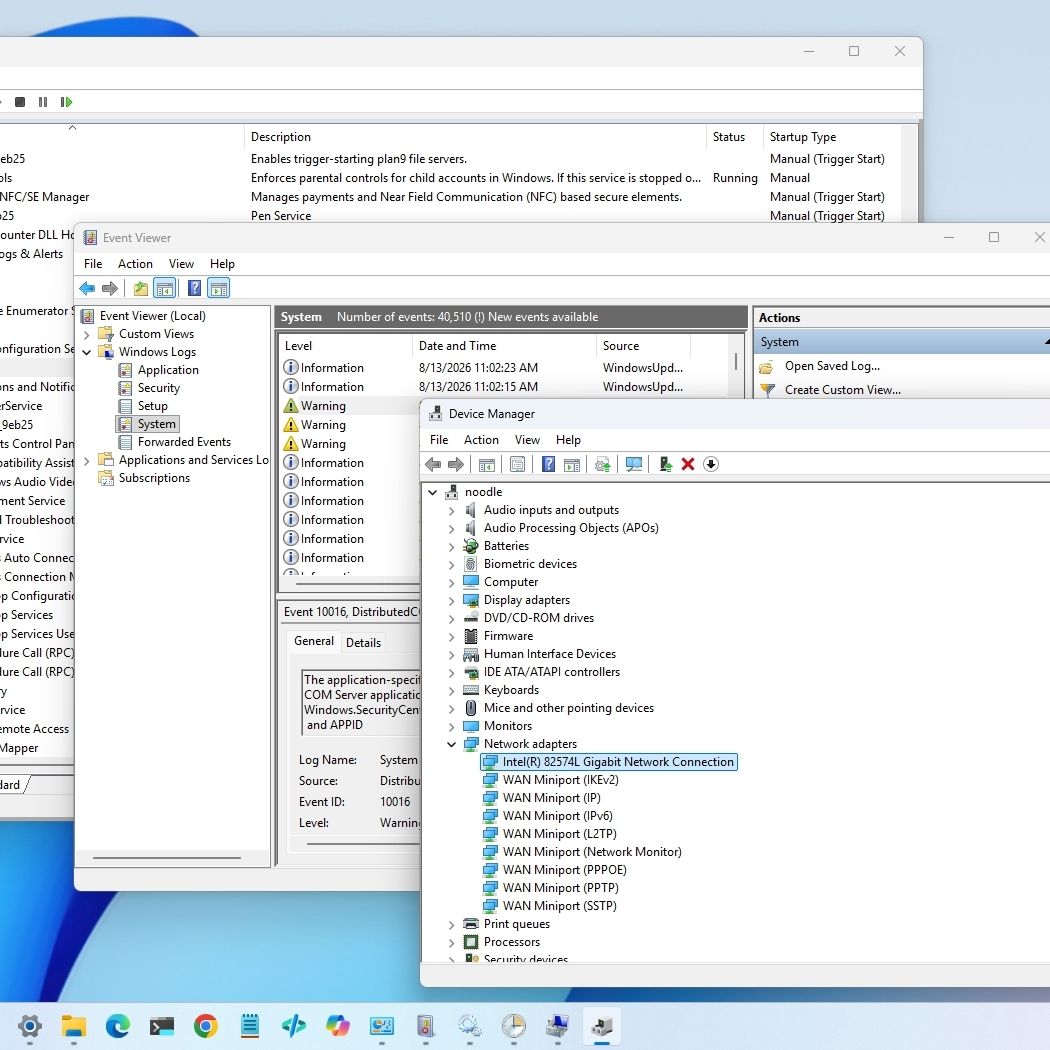Click the Forward arrow in Device Manager toolbar

456,464
